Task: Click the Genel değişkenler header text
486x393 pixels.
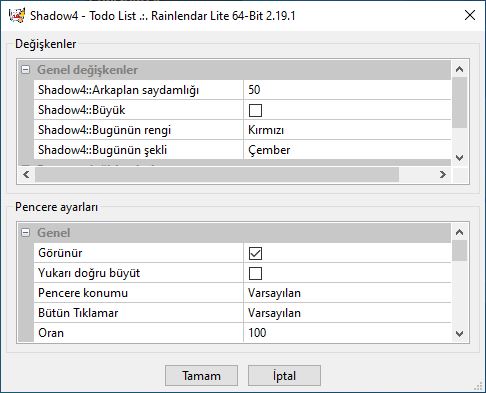Action: pyautogui.click(x=87, y=70)
